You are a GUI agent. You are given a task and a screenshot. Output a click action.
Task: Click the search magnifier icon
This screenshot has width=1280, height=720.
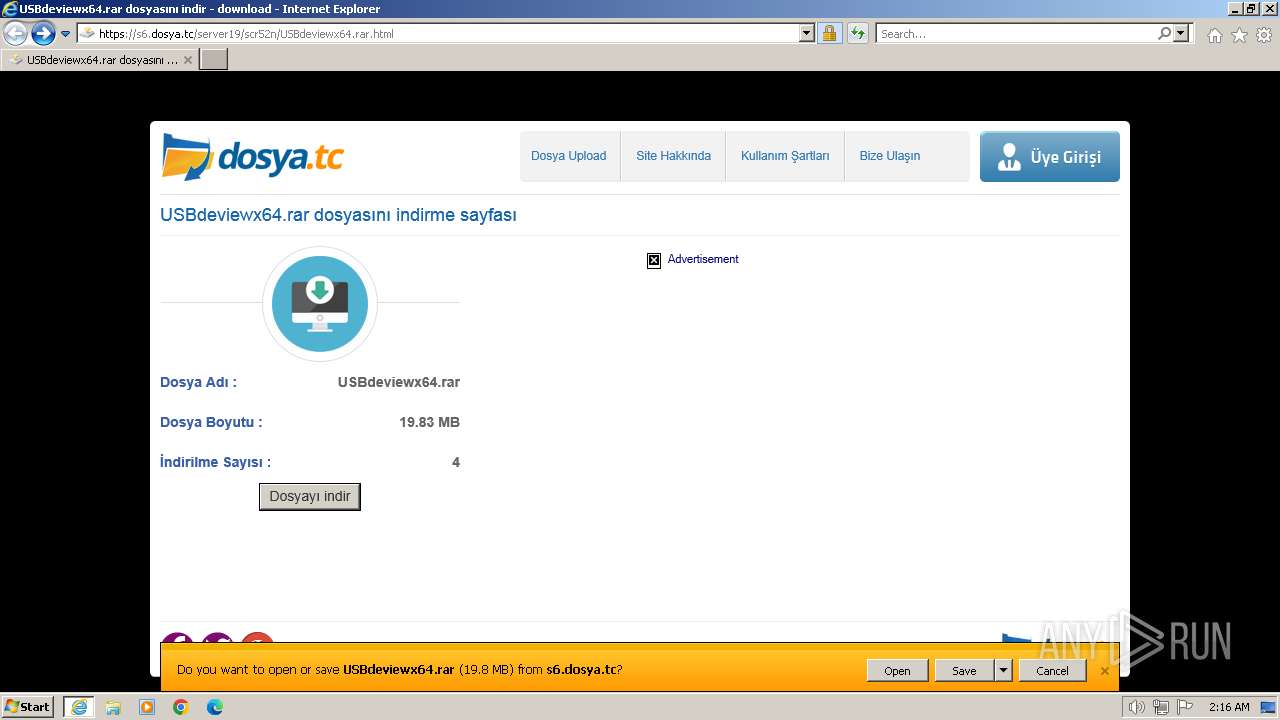(x=1164, y=33)
